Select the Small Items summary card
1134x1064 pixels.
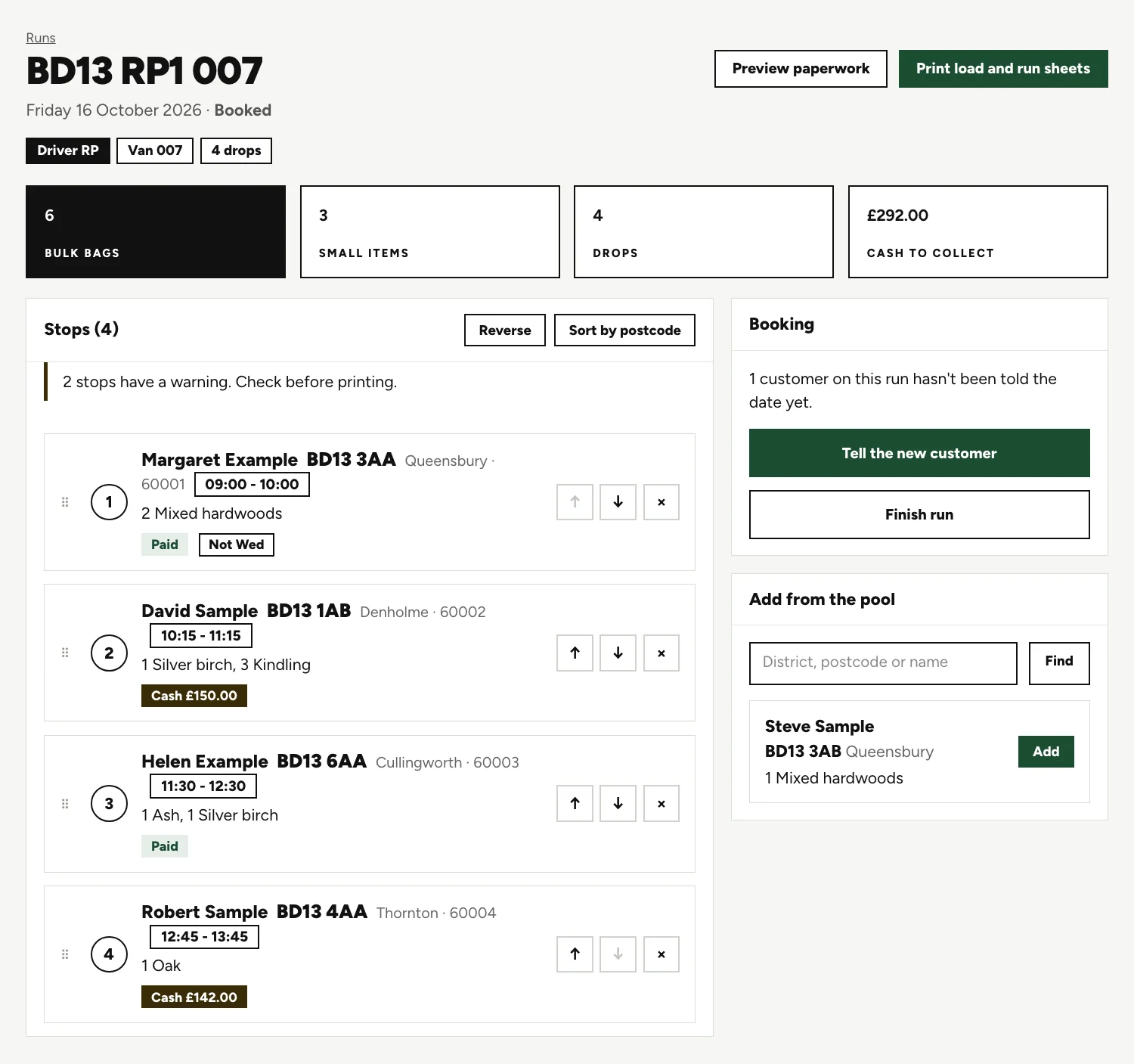click(430, 232)
